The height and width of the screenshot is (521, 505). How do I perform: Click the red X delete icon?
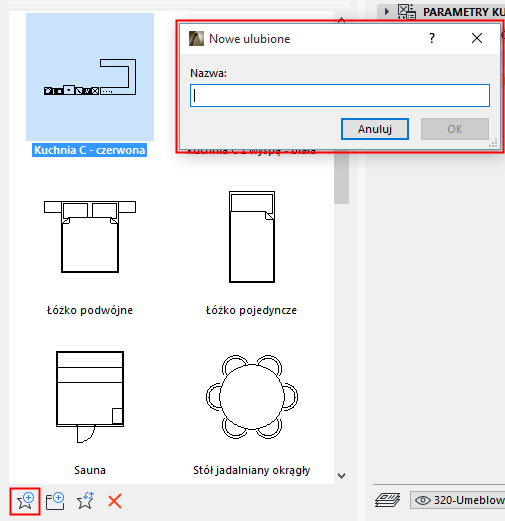click(115, 501)
